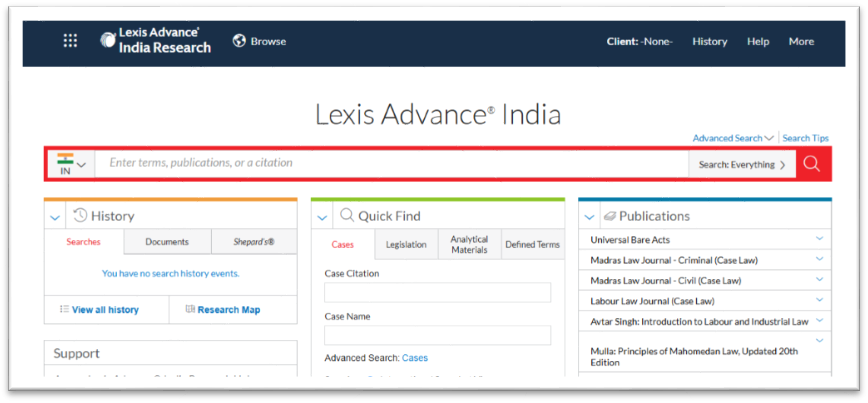Screen dimensions: 868x403
Task: Expand options for Universal Bare Acts
Action: click(820, 239)
